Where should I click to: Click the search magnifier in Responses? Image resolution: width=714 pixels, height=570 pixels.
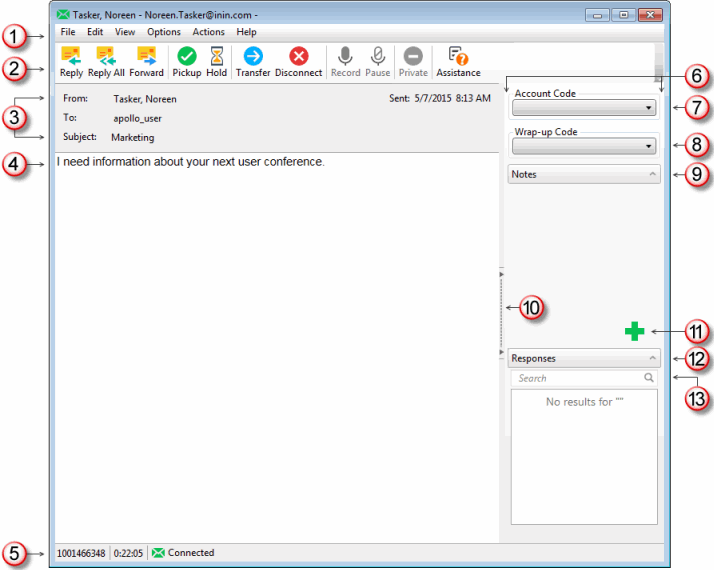point(649,379)
